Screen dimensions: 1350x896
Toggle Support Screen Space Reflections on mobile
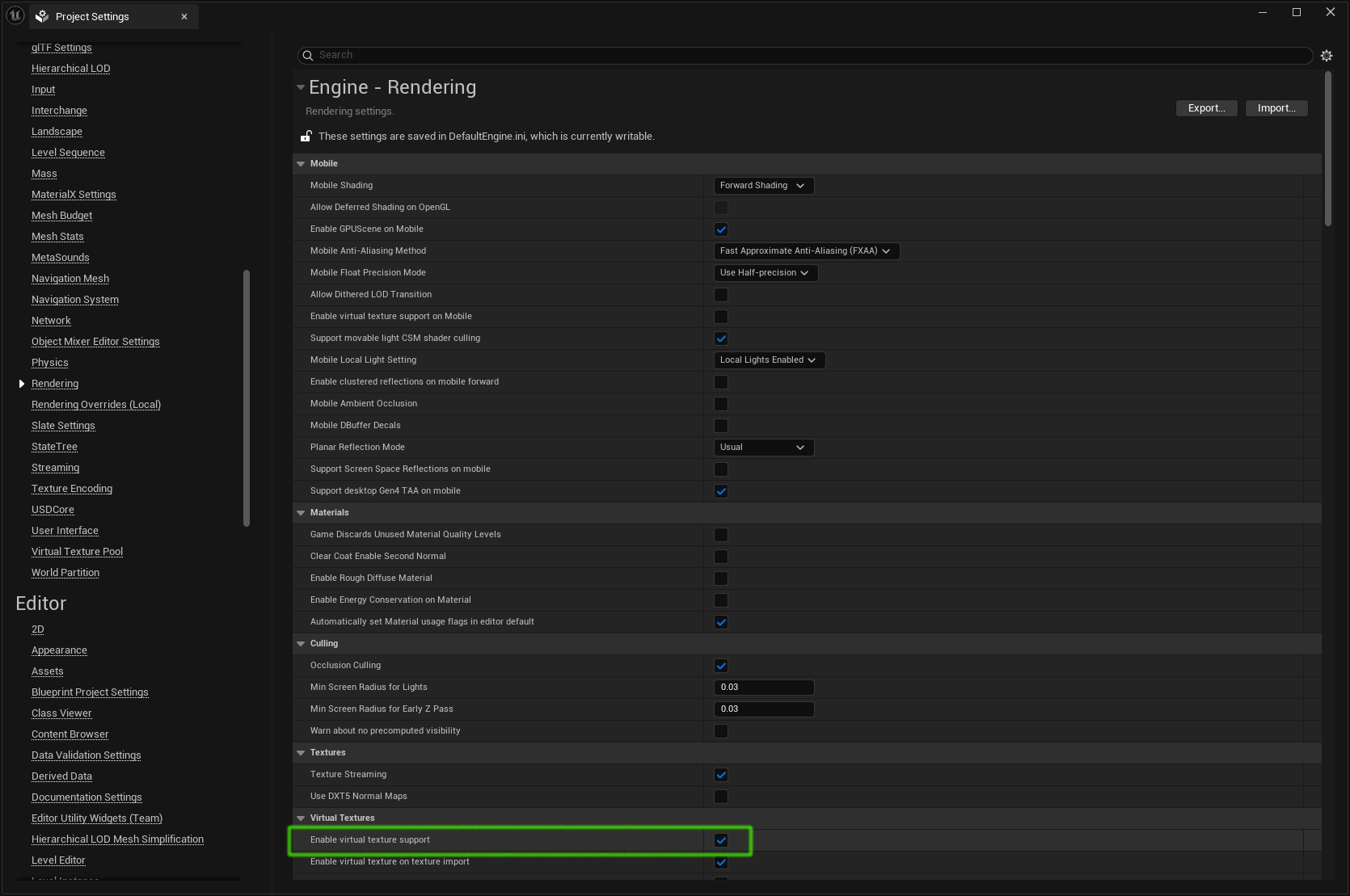[721, 469]
